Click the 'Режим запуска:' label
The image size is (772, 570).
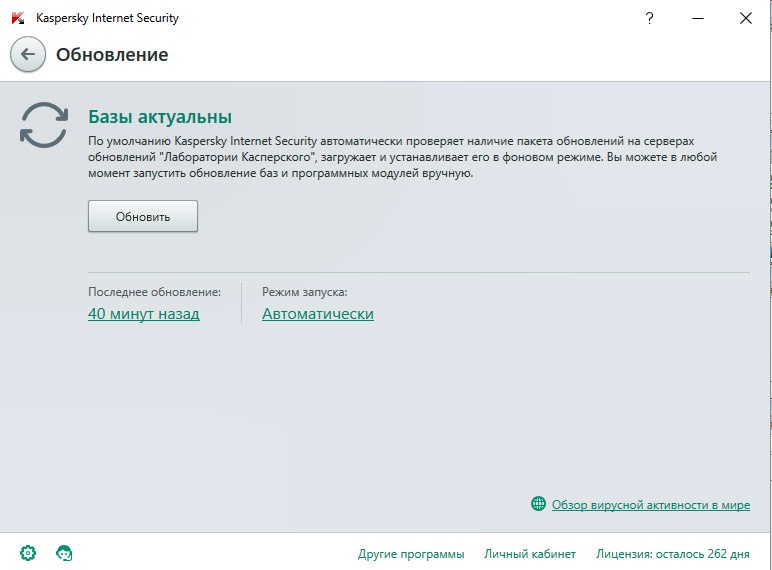tap(305, 292)
